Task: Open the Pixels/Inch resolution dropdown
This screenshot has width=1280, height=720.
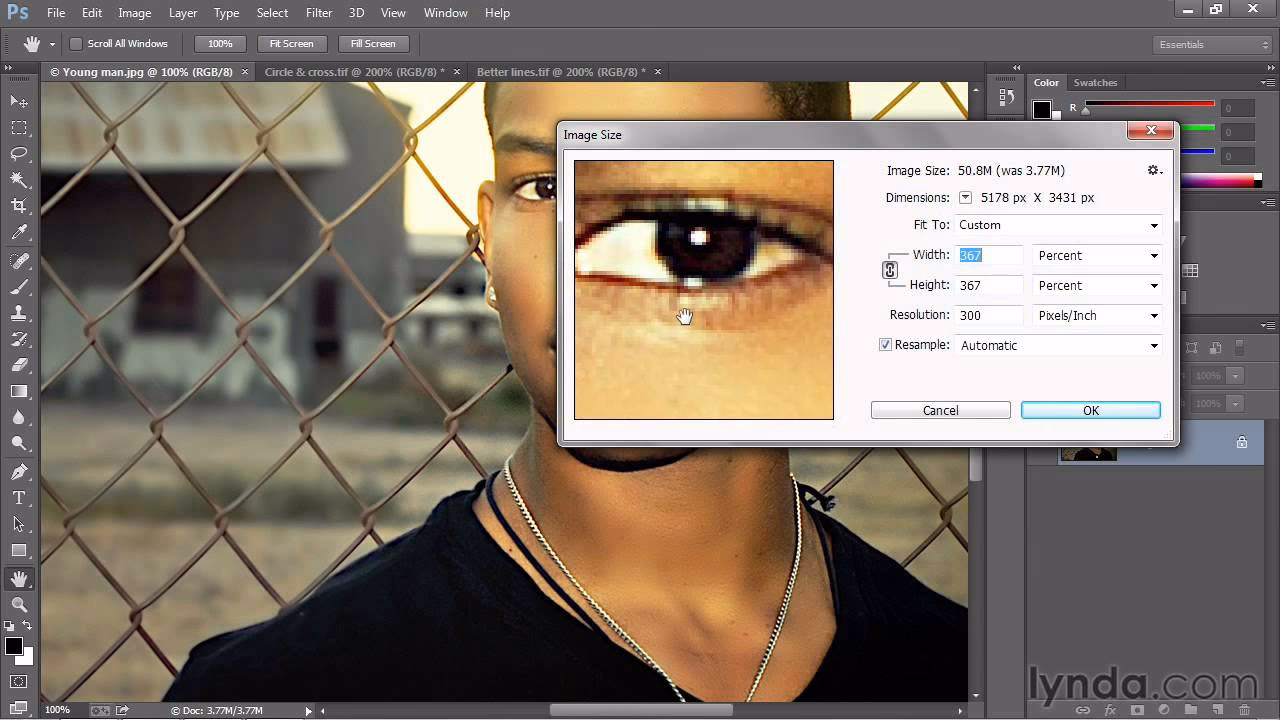Action: pos(1097,315)
